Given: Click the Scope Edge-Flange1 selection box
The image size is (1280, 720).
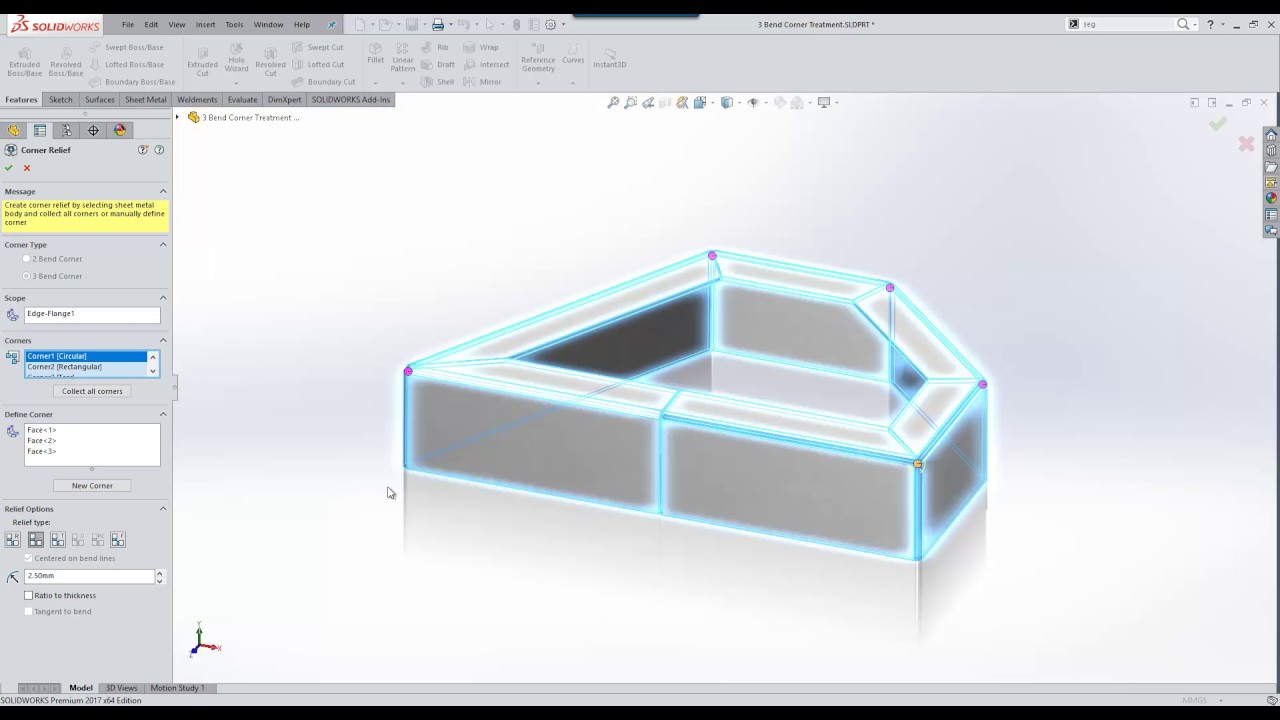Looking at the screenshot, I should click(x=92, y=314).
